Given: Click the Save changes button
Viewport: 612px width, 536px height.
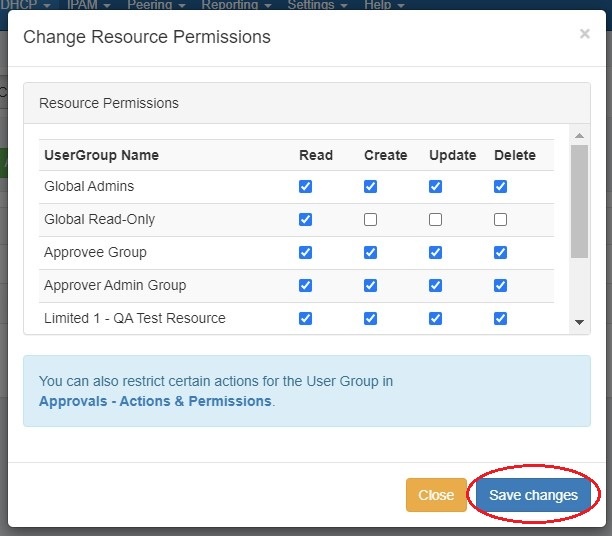Looking at the screenshot, I should point(533,495).
